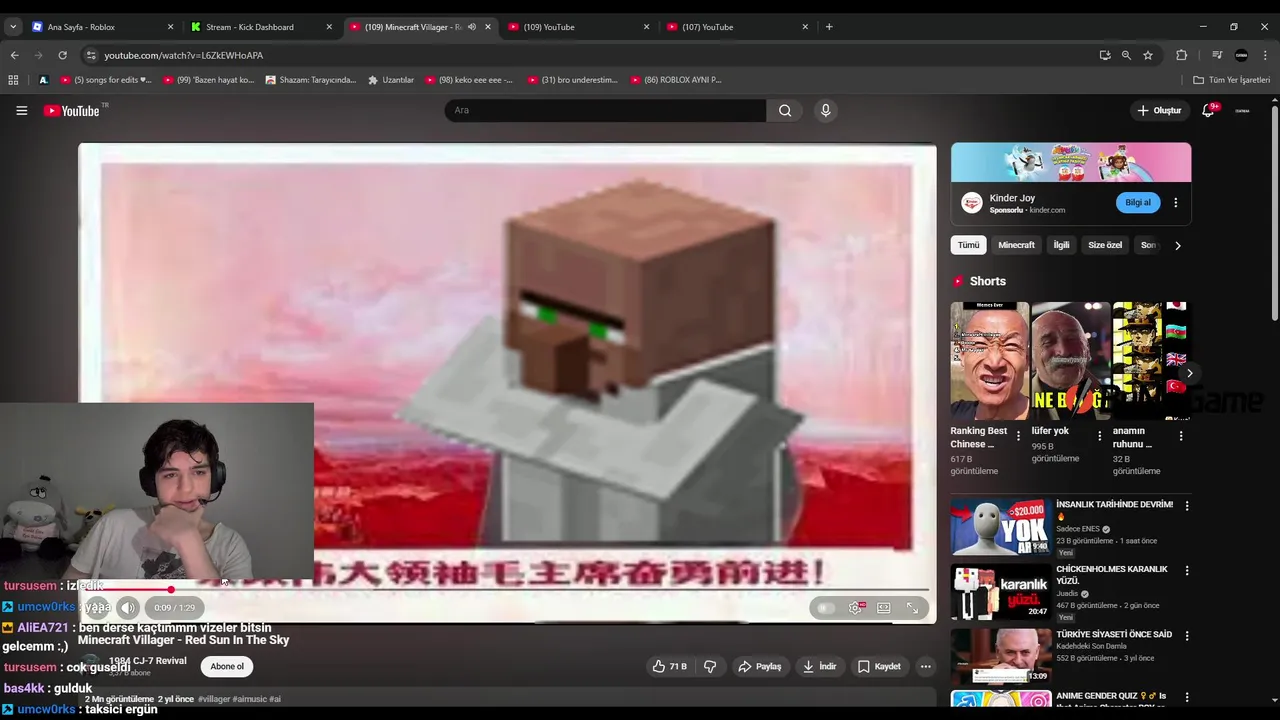
Task: Open zoom magnifier icon in address bar
Action: [x=1126, y=55]
